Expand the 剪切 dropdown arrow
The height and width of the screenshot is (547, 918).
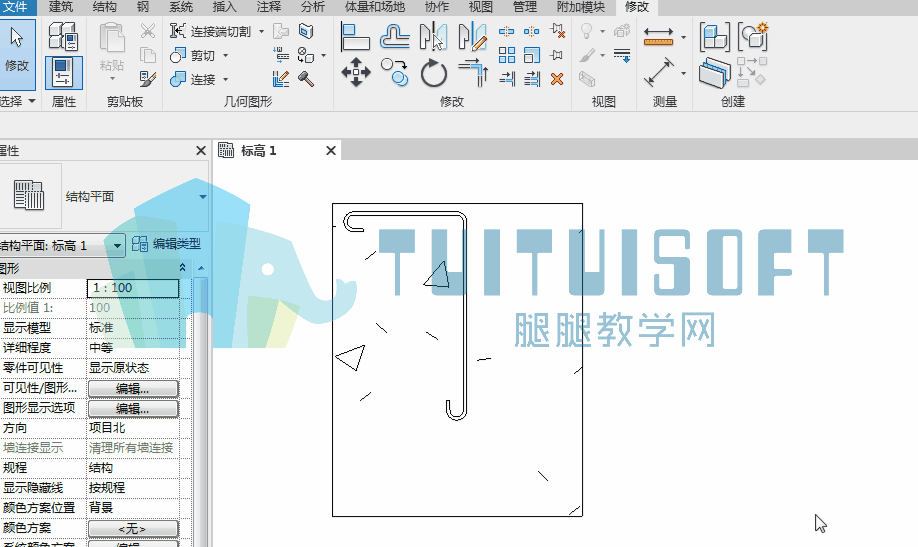(x=225, y=56)
